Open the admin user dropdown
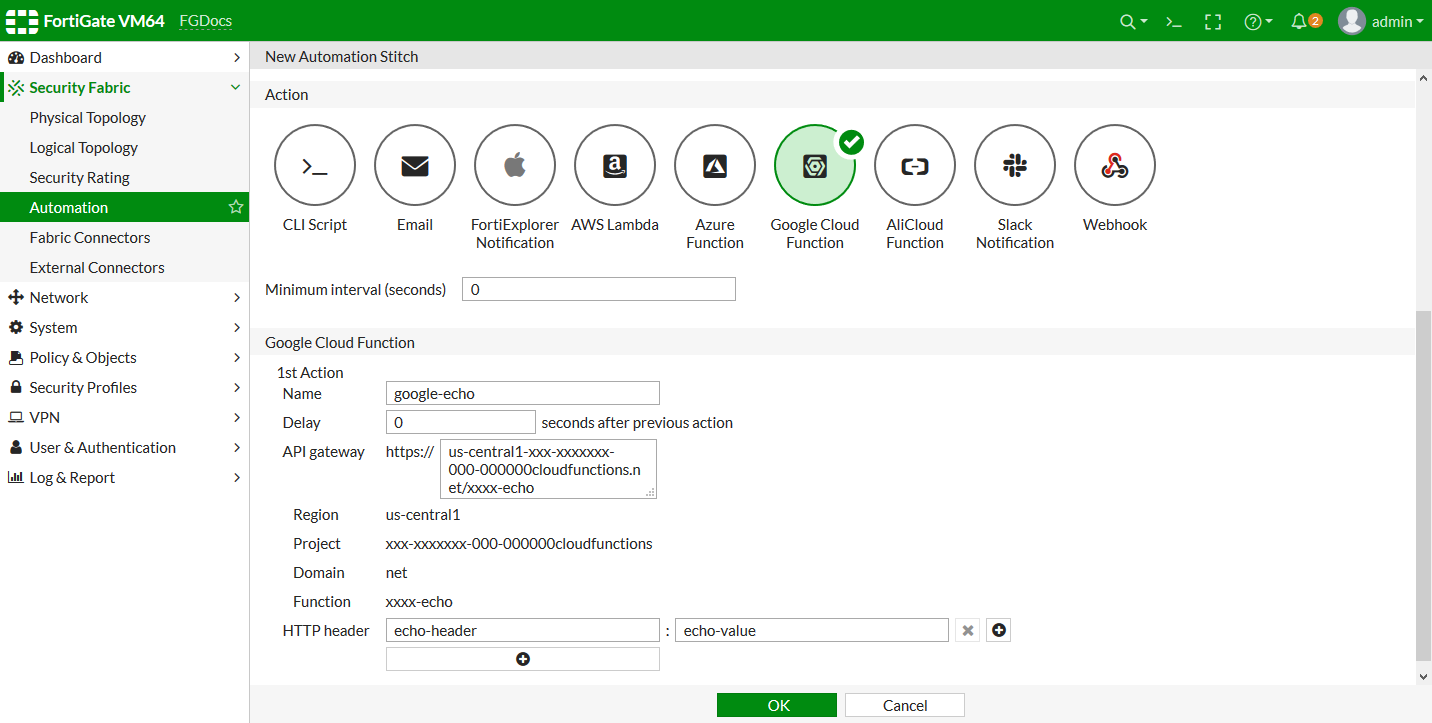 [1381, 21]
